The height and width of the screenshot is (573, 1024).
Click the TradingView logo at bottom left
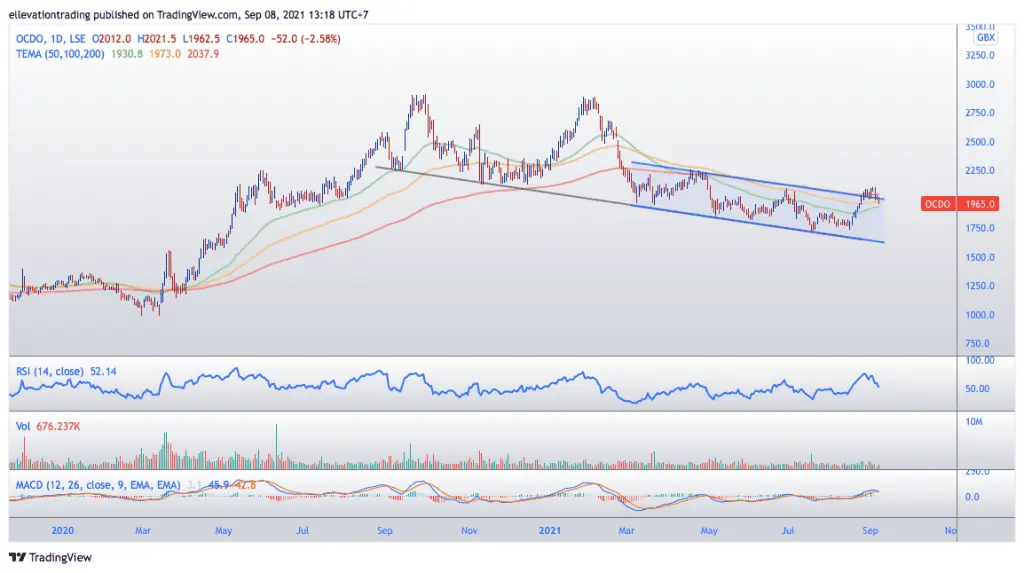(x=50, y=557)
